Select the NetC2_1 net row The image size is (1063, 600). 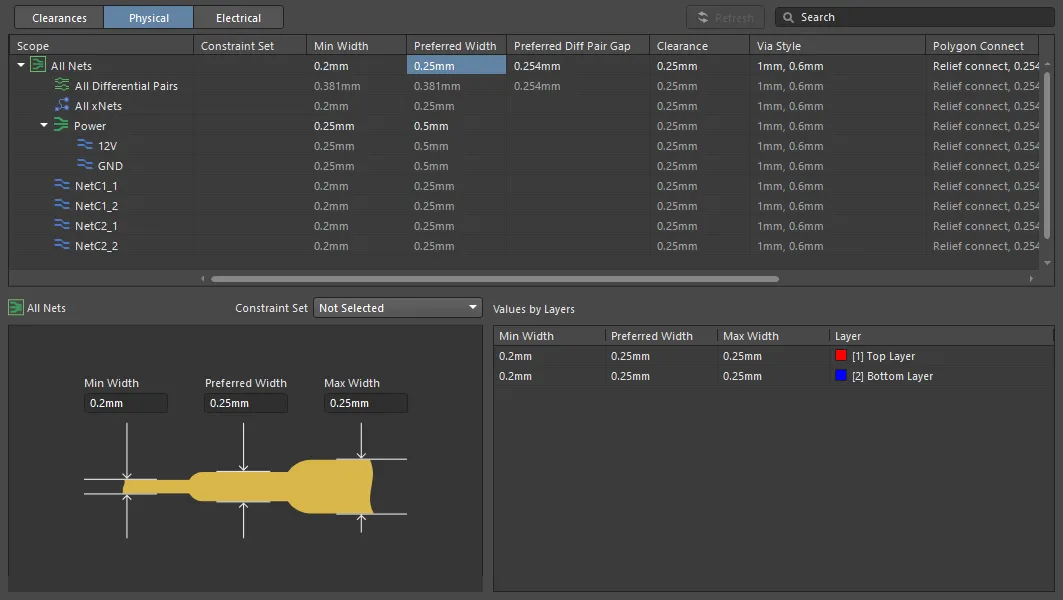96,226
